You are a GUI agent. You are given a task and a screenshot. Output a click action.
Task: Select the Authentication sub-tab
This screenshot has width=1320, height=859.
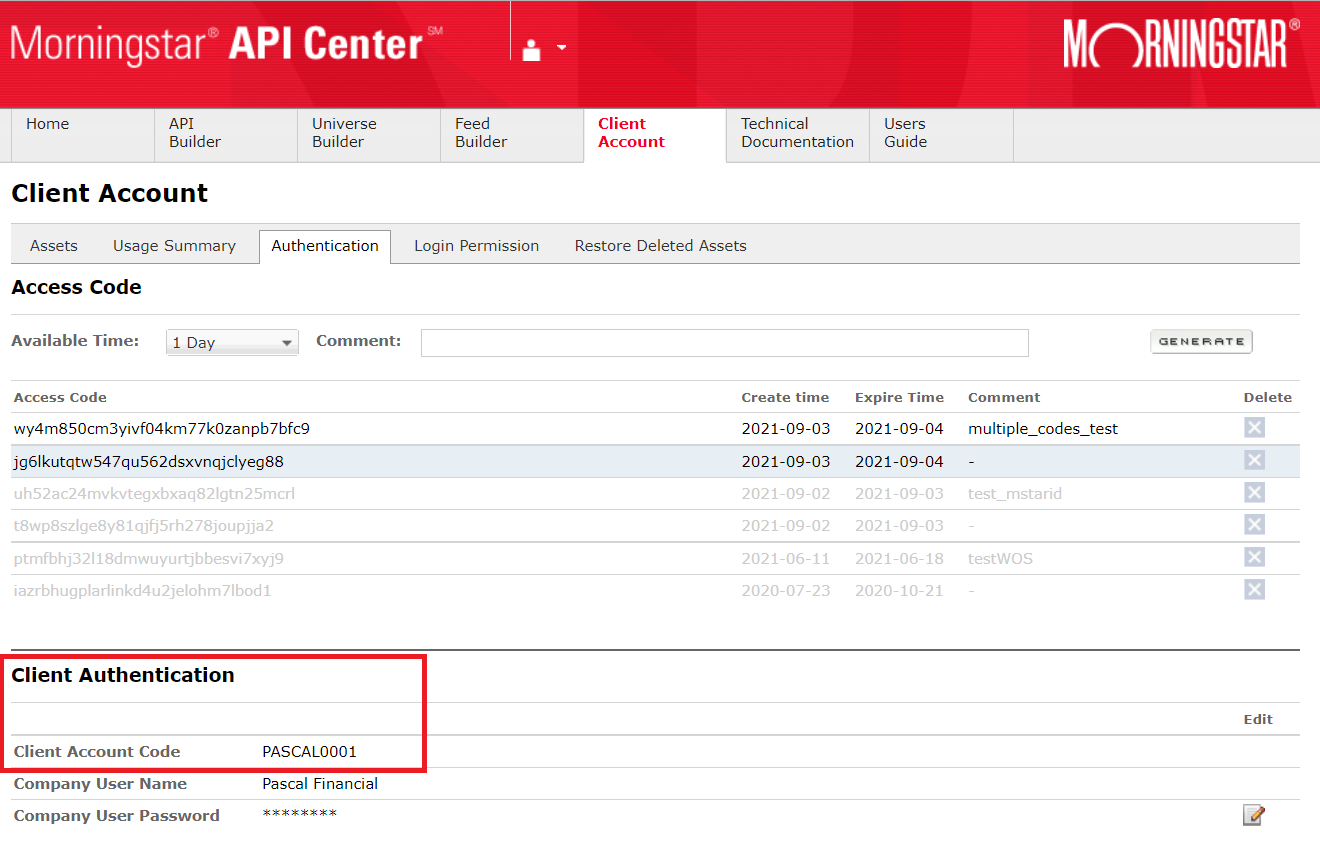(325, 246)
